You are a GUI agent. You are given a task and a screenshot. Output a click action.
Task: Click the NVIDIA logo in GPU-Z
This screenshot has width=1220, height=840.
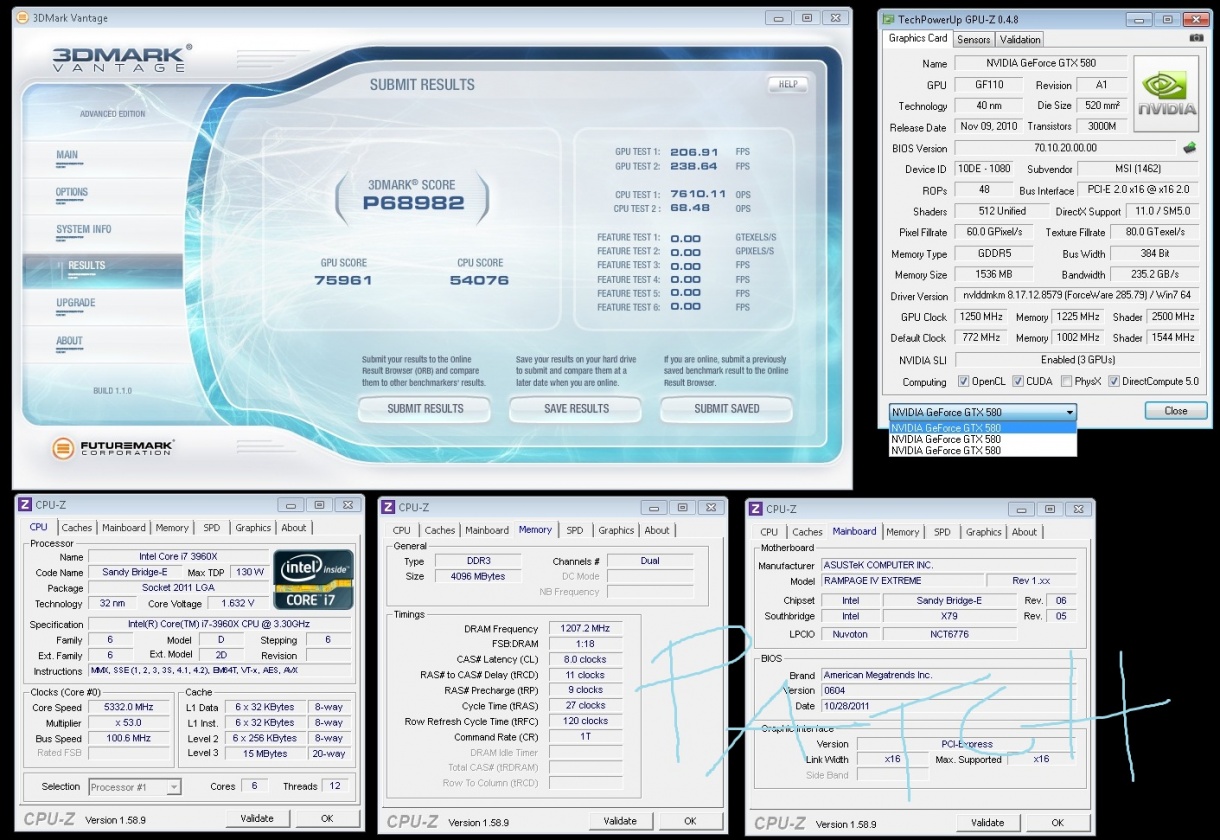1166,93
